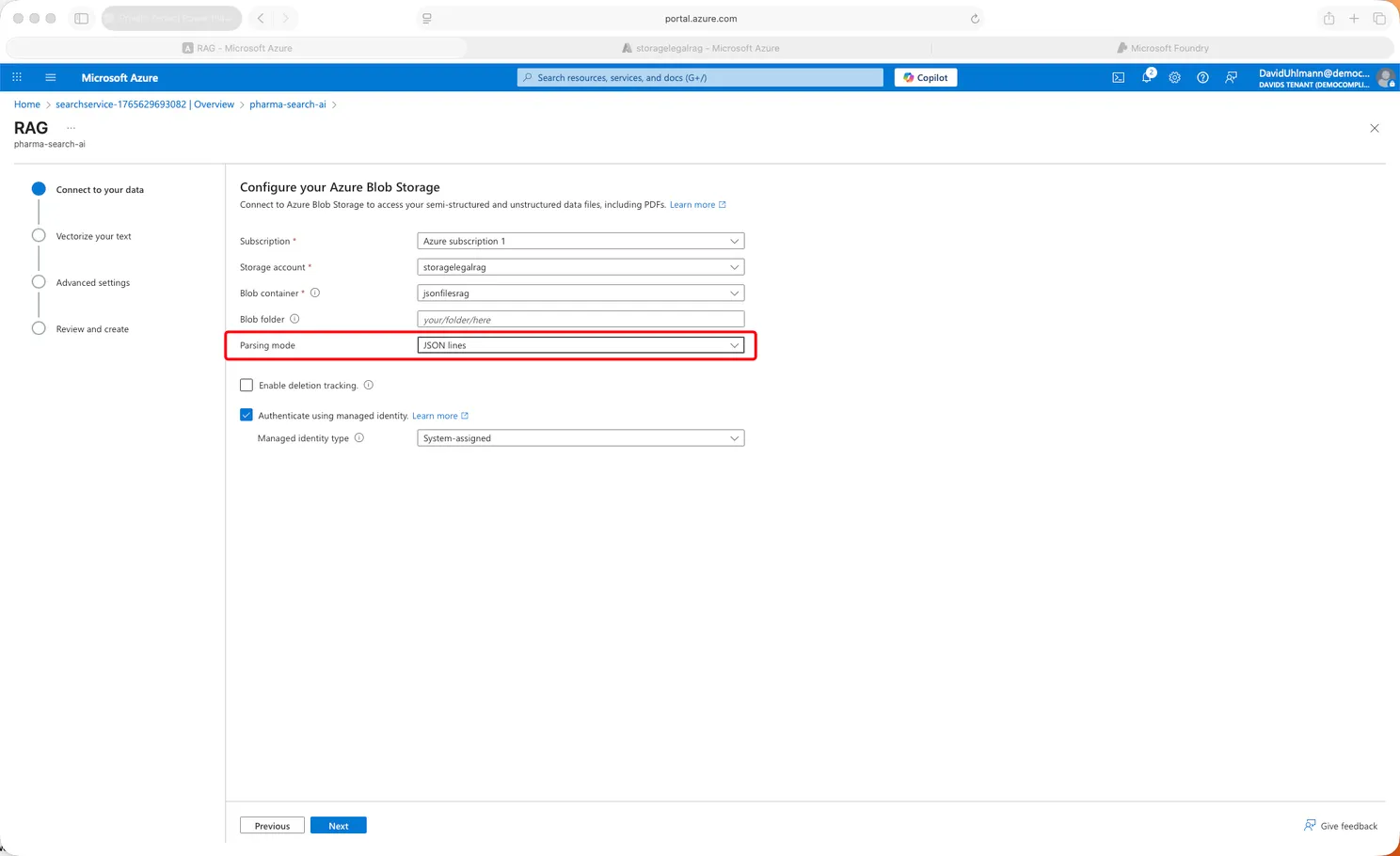Uncheck Authenticate using managed identity
1400x856 pixels.
coord(247,415)
